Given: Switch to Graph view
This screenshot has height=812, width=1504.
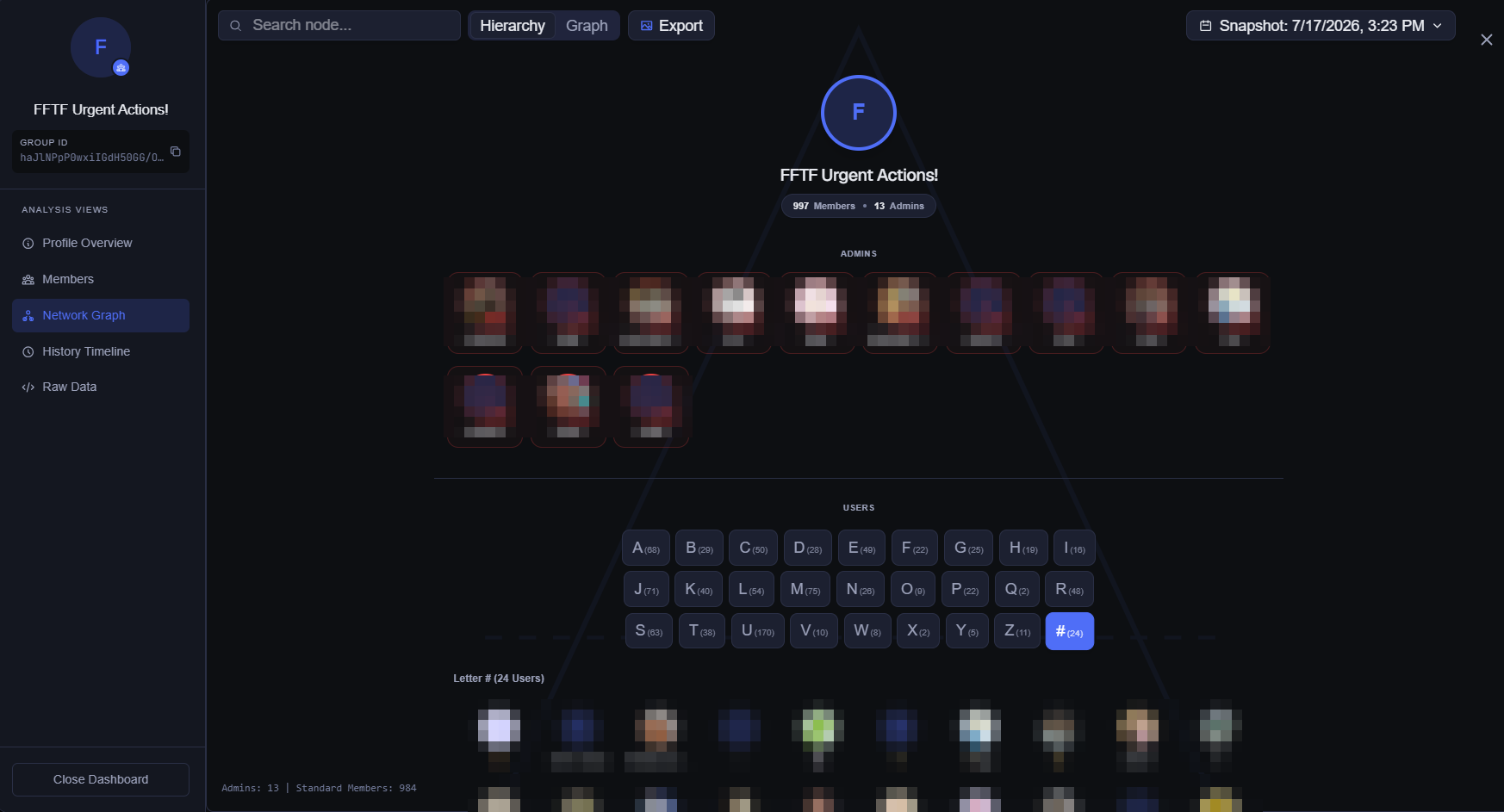Looking at the screenshot, I should click(587, 26).
